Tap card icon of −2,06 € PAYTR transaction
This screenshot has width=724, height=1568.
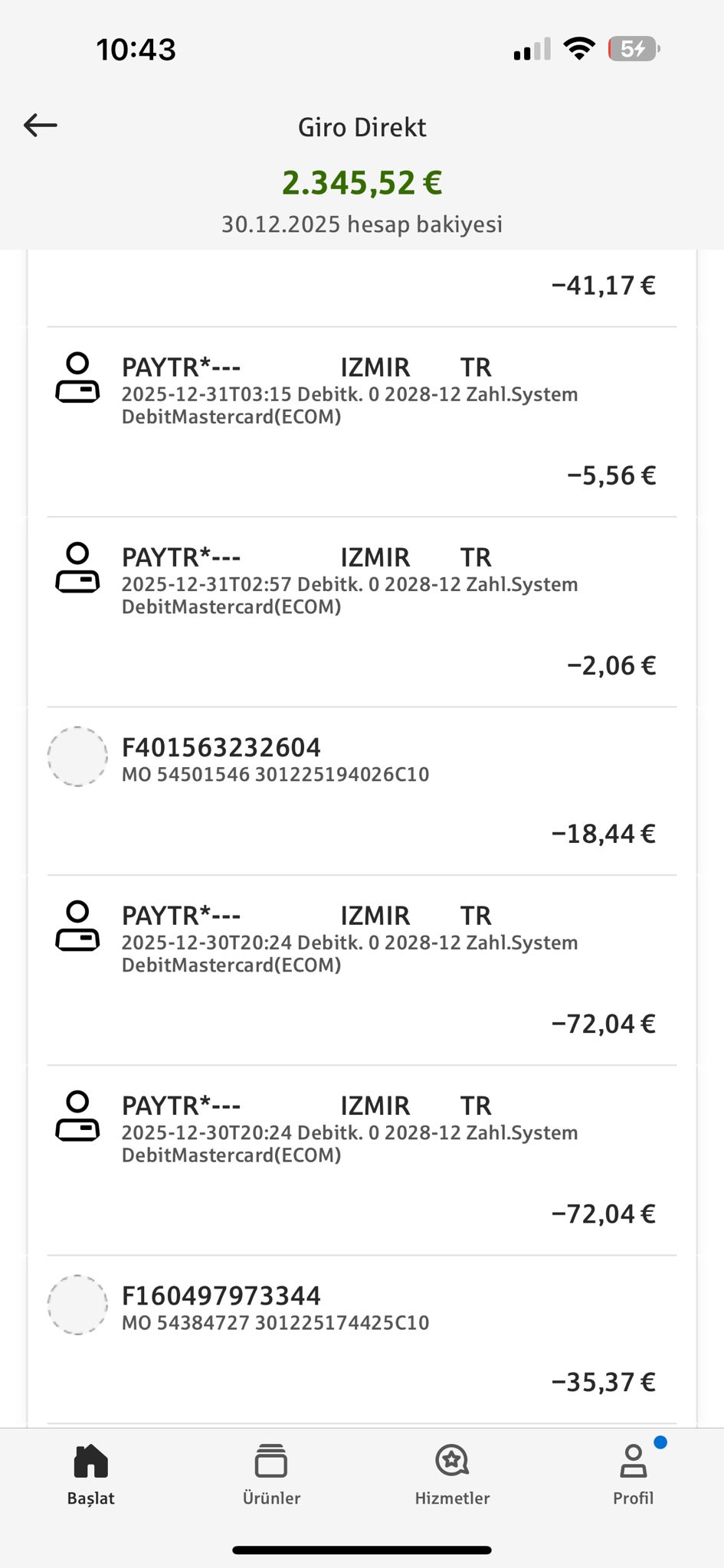point(77,567)
